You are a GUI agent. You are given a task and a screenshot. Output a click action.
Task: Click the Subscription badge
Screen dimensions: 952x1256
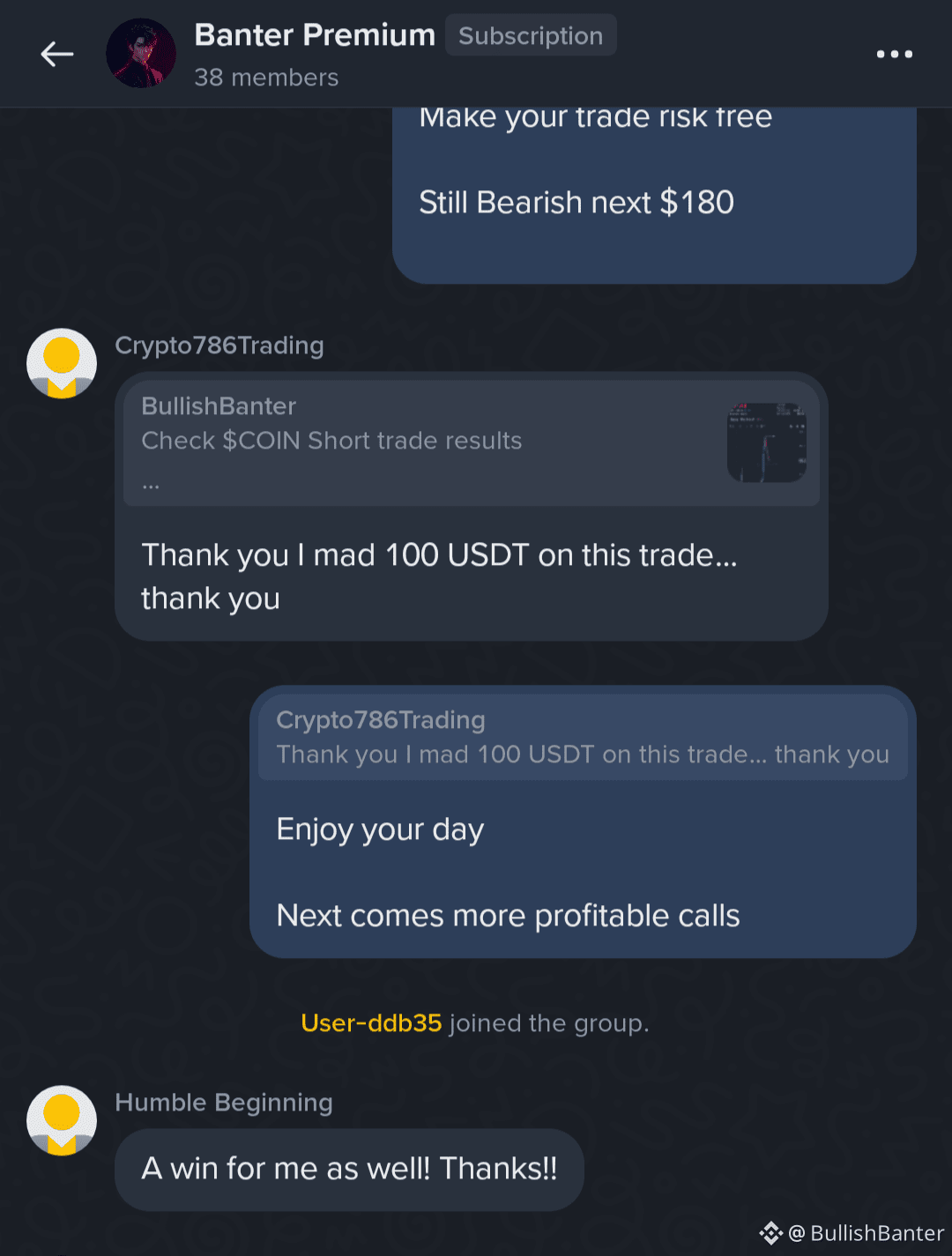click(531, 35)
